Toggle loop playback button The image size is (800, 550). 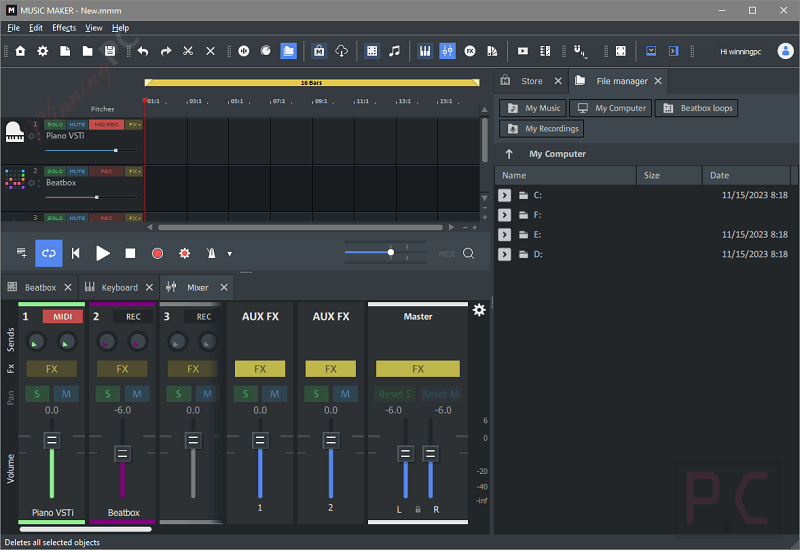pyautogui.click(x=48, y=253)
